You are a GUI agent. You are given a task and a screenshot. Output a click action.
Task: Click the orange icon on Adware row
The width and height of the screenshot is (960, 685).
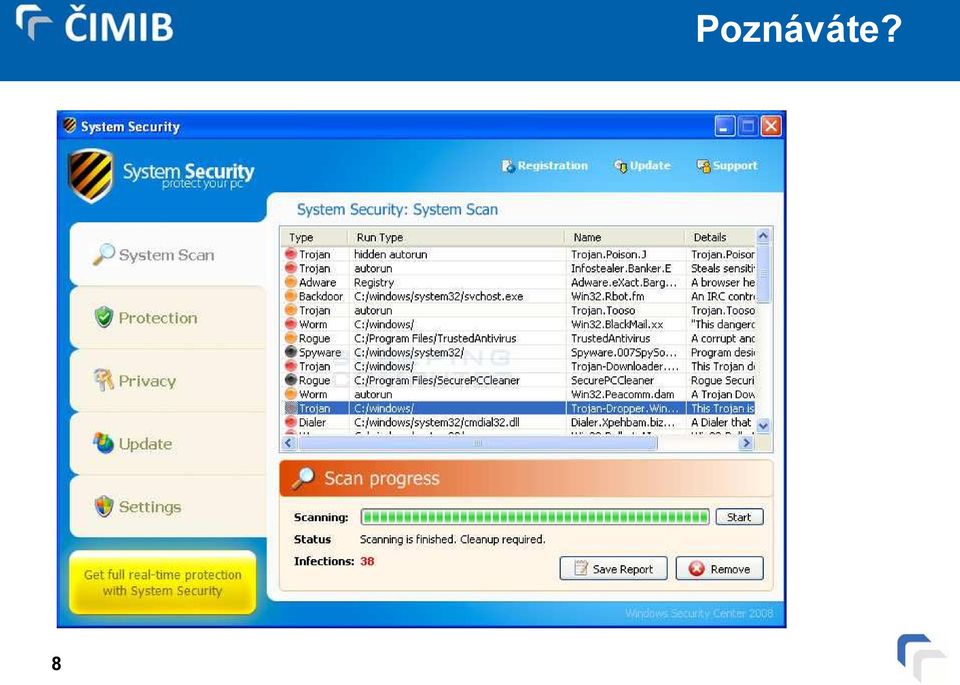pyautogui.click(x=291, y=282)
